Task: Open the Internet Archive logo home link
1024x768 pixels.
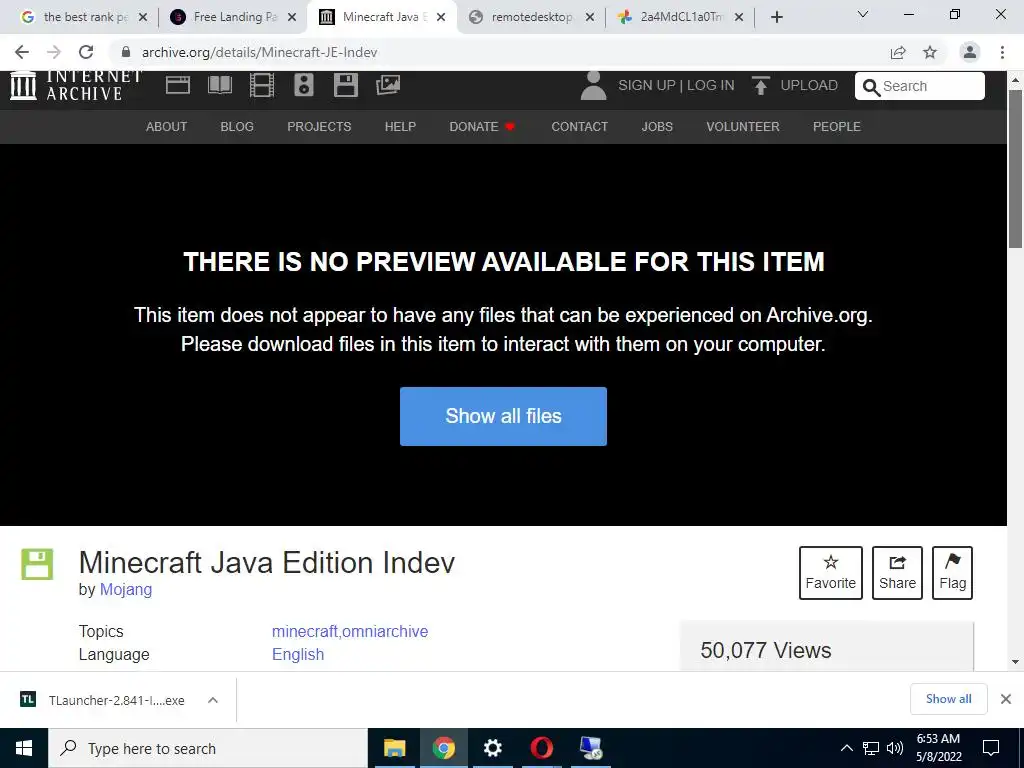Action: [x=76, y=86]
